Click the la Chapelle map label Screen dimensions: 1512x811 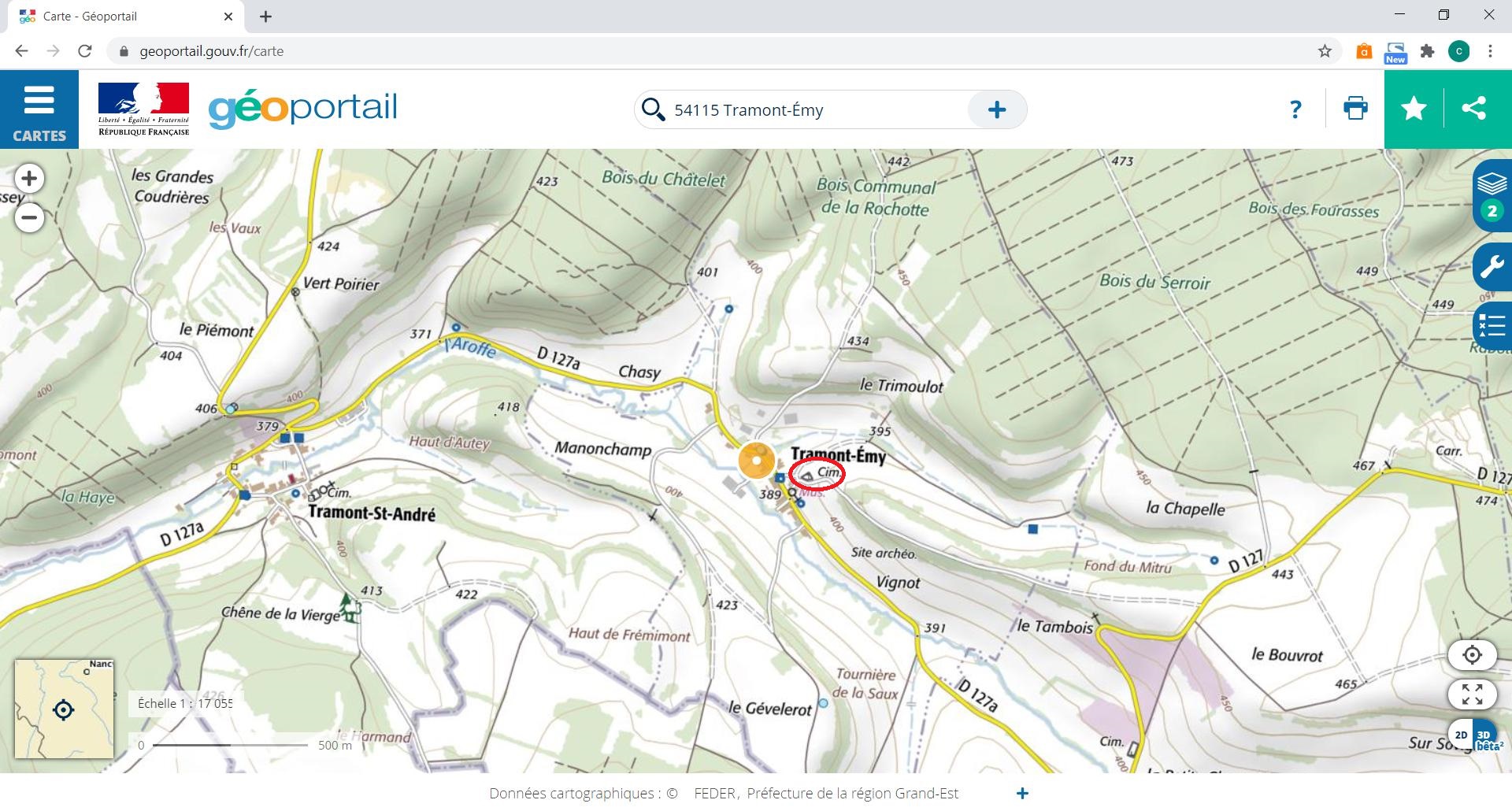coord(1185,508)
